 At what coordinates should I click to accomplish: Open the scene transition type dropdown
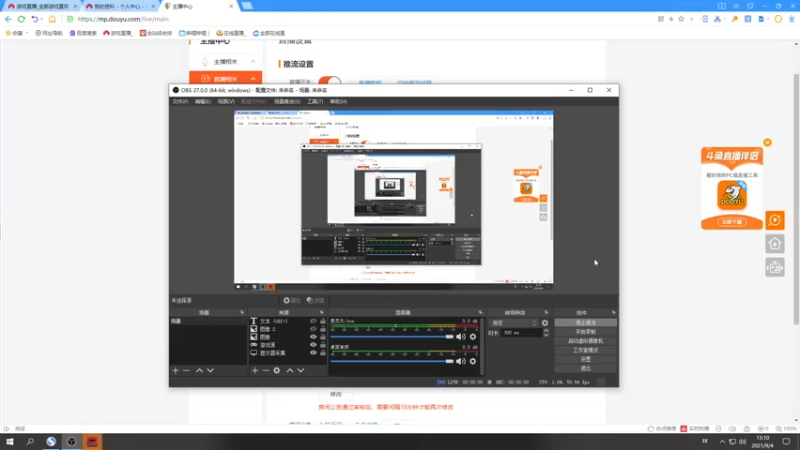(513, 323)
